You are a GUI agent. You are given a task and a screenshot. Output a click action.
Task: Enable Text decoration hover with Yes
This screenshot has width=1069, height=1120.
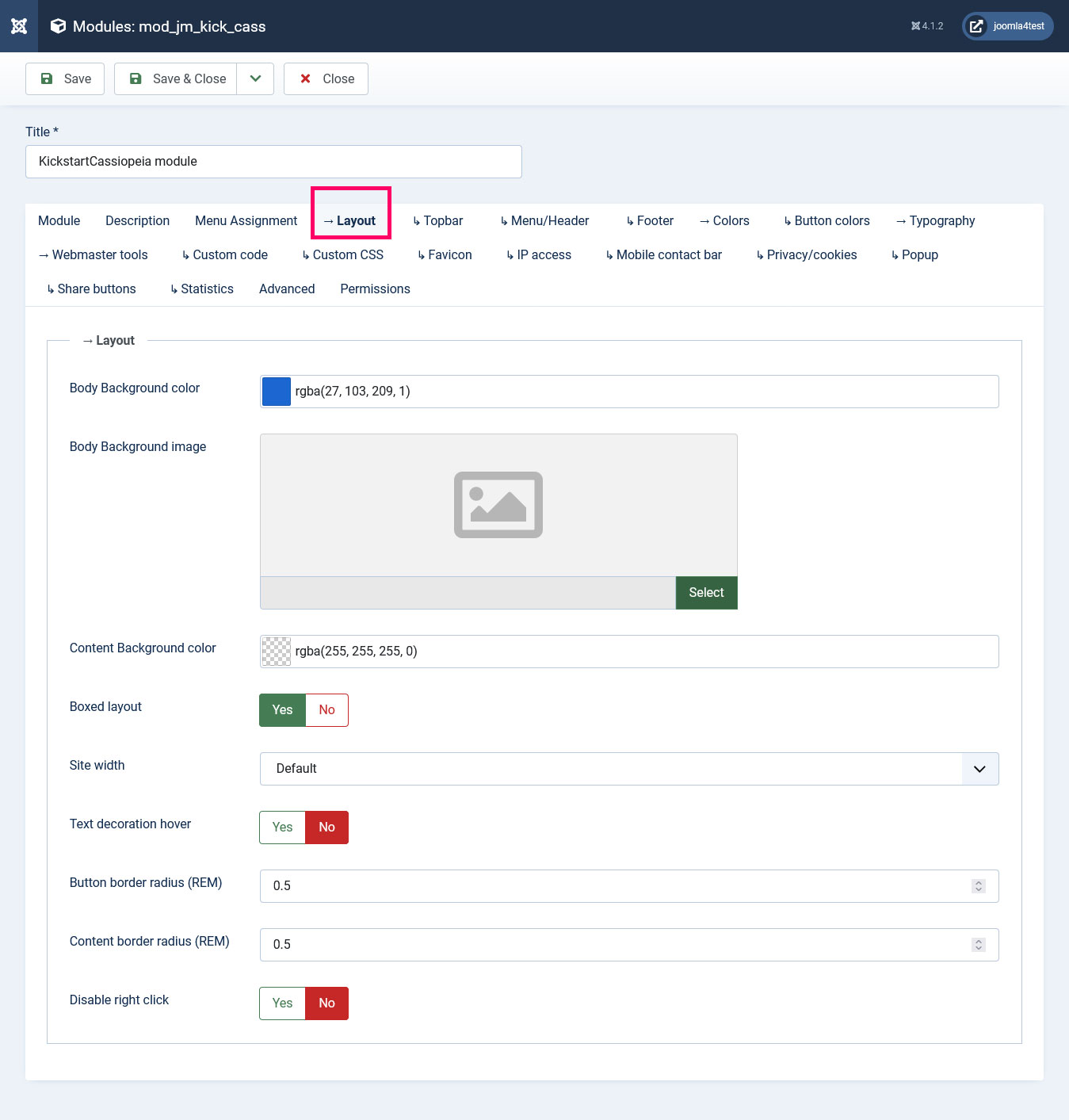(282, 828)
